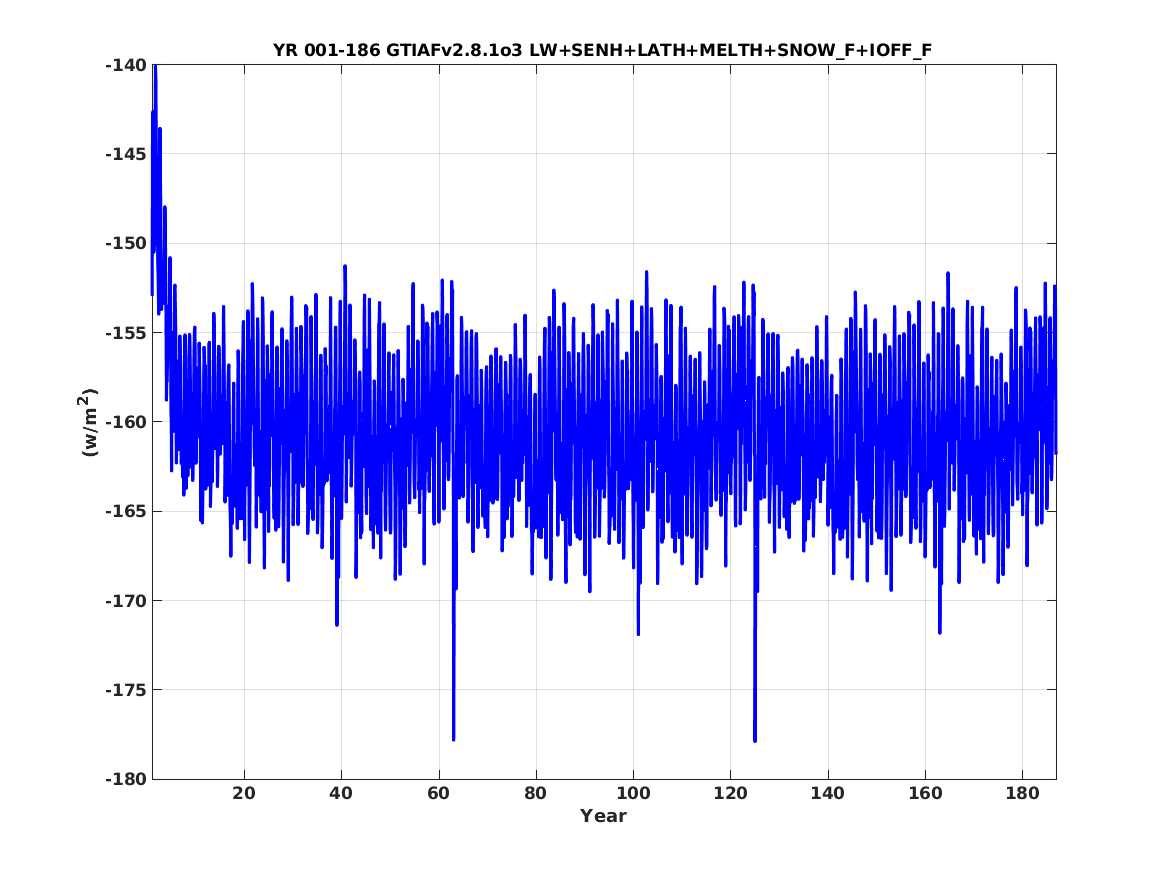Click x-axis tick label '40'
This screenshot has width=1167, height=875.
tap(341, 794)
